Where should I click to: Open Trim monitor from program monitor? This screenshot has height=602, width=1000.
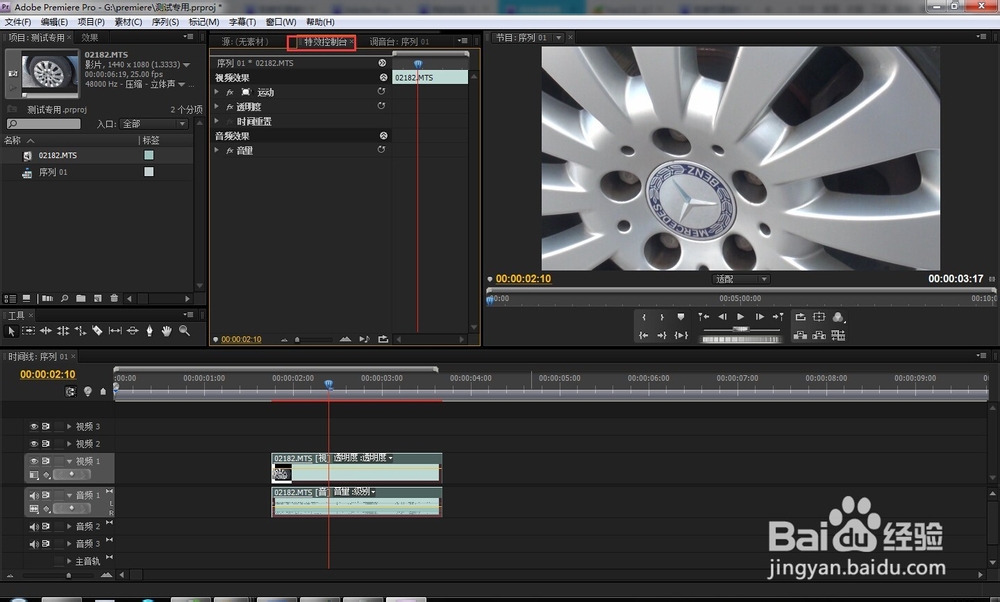coord(838,335)
